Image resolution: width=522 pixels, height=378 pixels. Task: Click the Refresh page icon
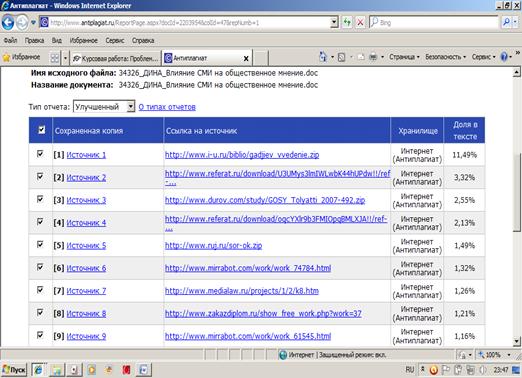tap(347, 23)
